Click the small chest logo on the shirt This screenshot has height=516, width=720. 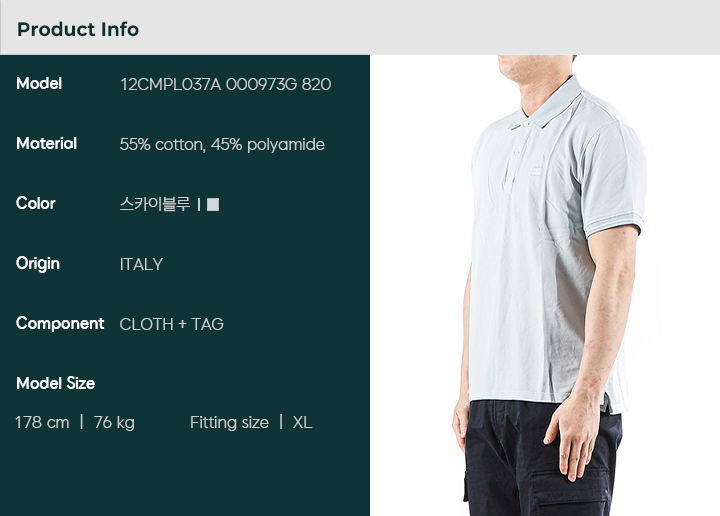tap(536, 171)
